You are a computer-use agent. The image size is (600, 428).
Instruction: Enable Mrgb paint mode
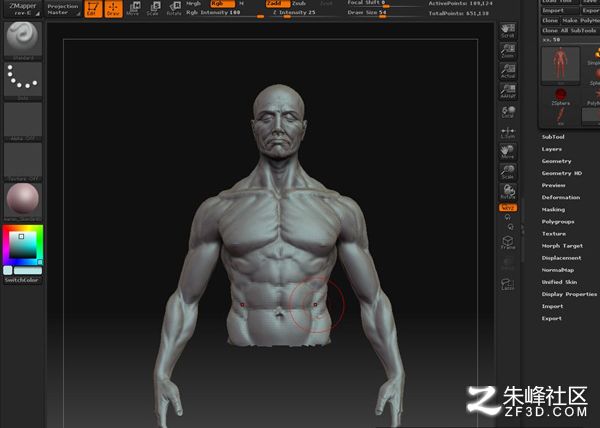coord(194,3)
